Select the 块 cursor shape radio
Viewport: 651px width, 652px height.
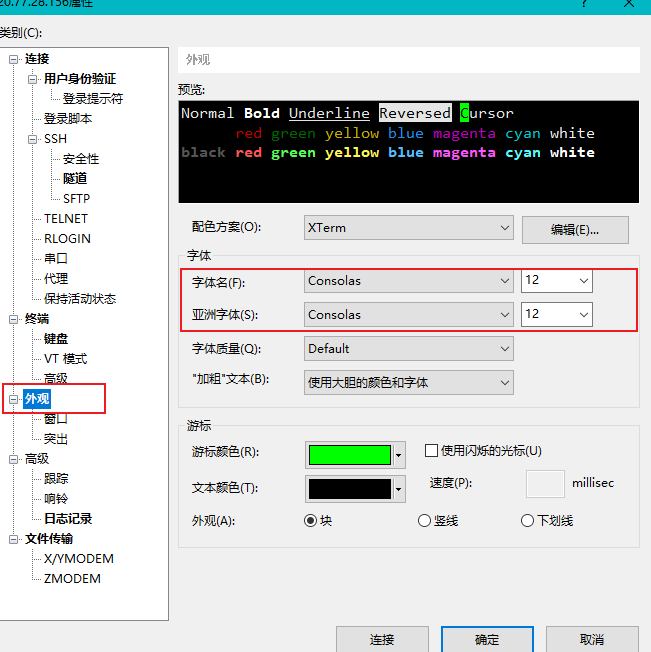[x=311, y=521]
